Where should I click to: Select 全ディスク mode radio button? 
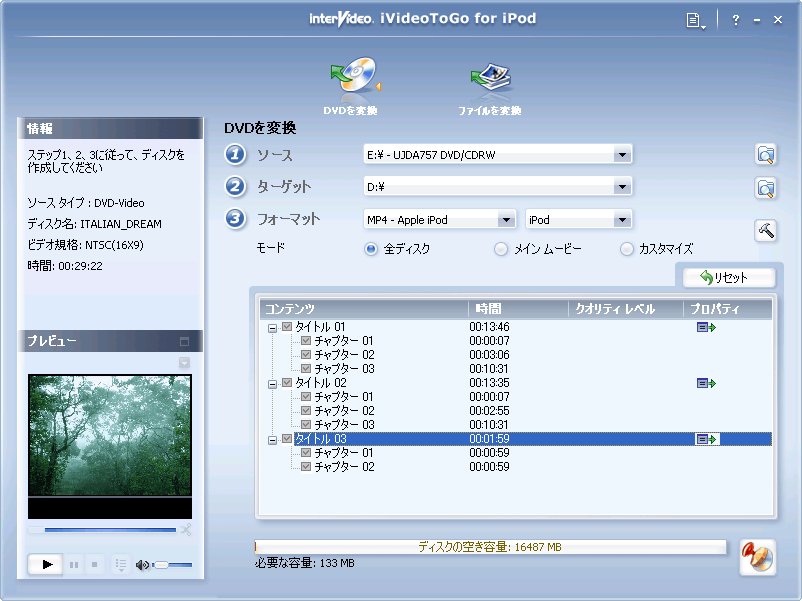pos(371,249)
